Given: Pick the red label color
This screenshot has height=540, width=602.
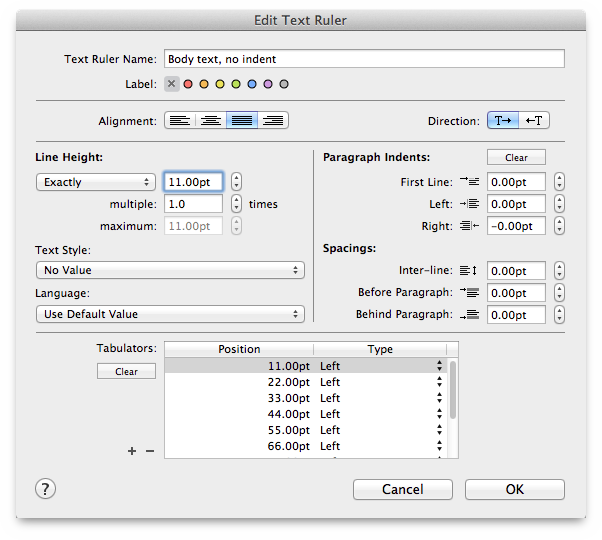Looking at the screenshot, I should click(x=188, y=84).
